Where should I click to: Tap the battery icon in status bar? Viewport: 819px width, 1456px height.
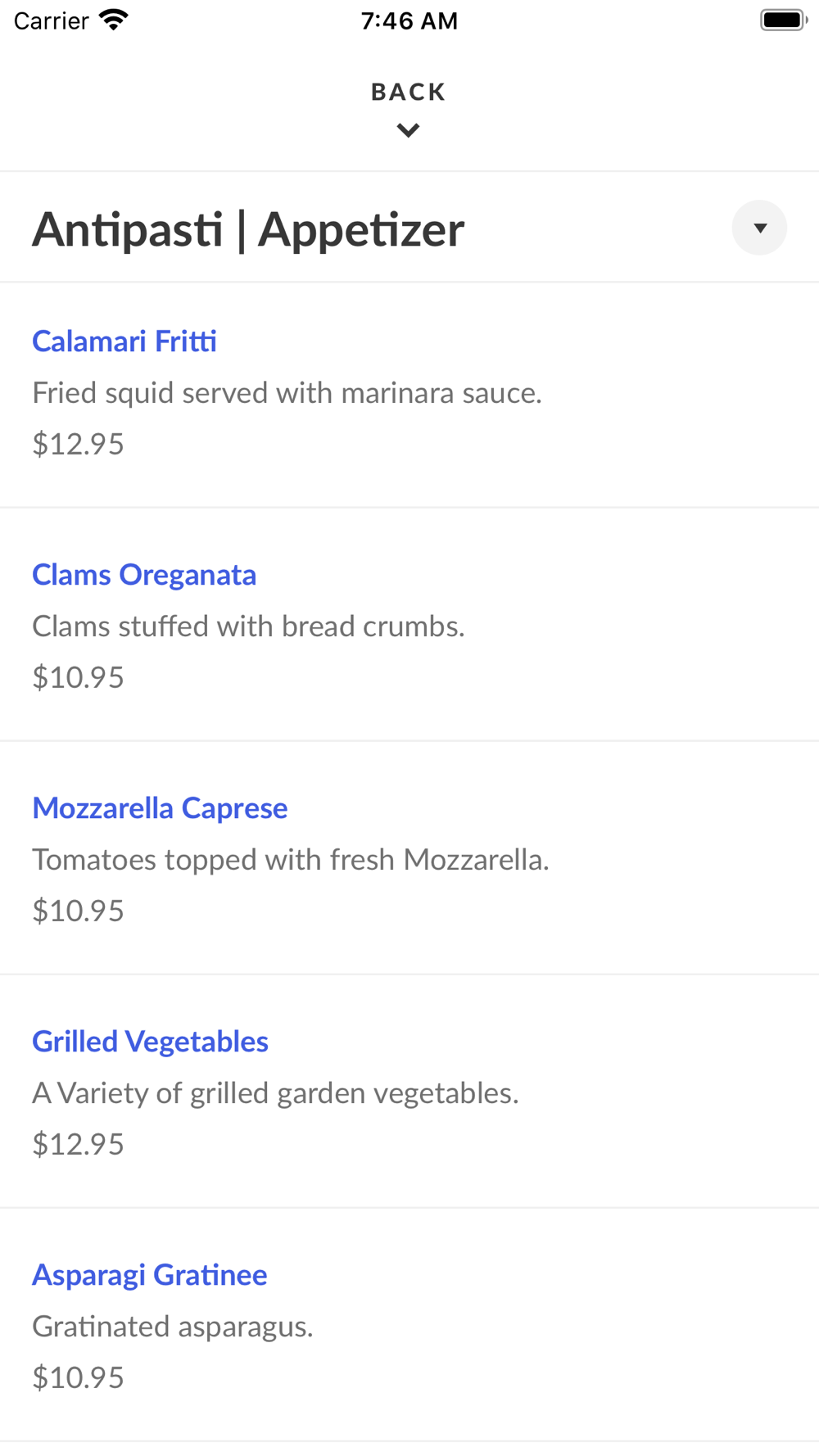(783, 20)
